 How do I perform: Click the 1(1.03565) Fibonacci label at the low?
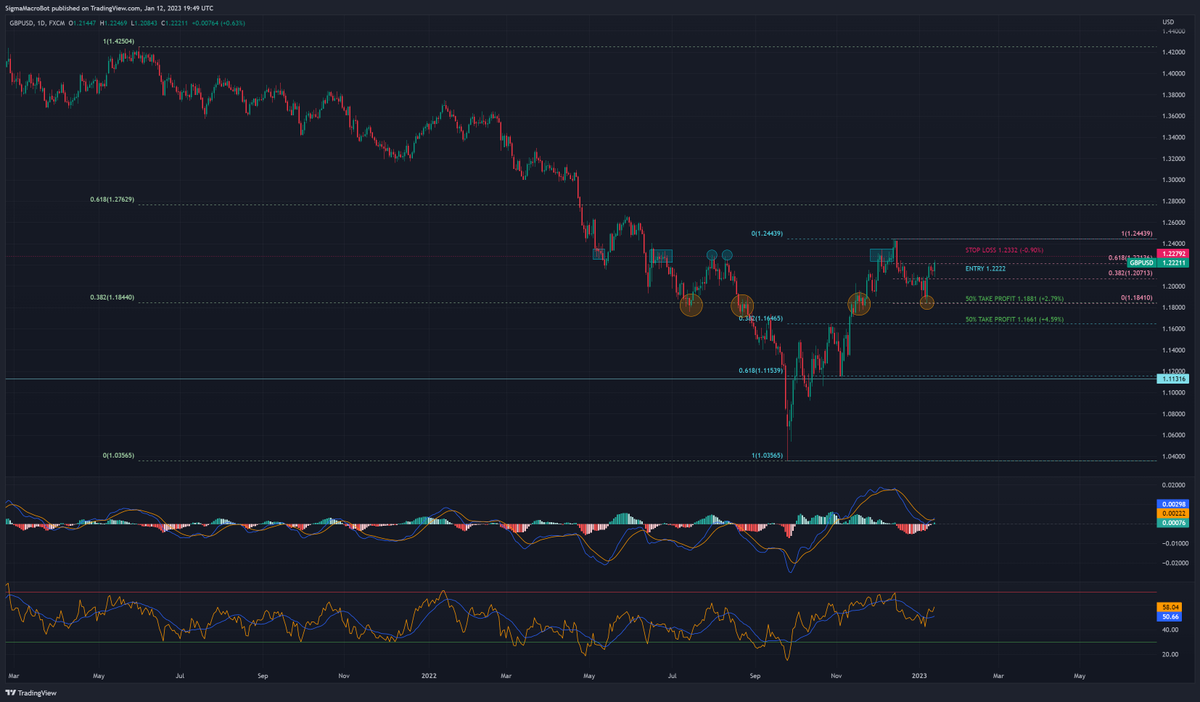[767, 455]
